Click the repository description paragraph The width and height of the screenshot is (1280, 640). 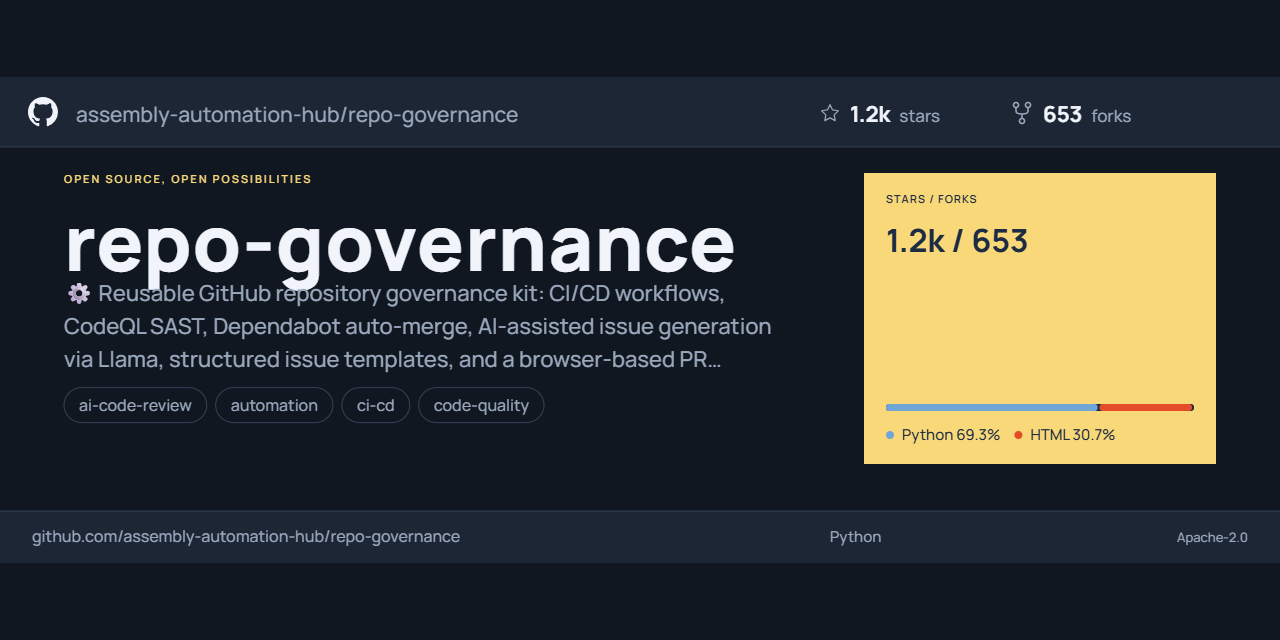point(418,327)
